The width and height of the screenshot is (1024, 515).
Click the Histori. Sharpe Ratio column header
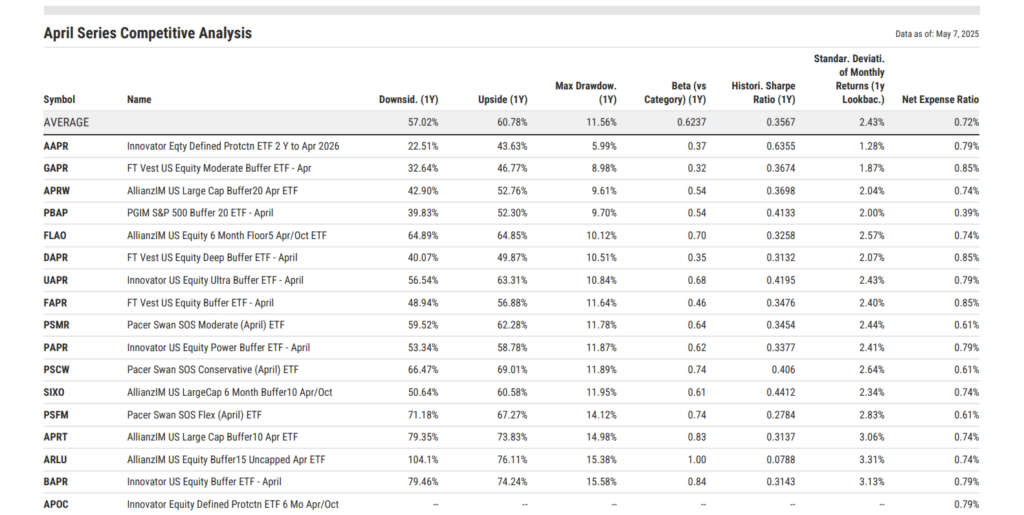pyautogui.click(x=763, y=93)
